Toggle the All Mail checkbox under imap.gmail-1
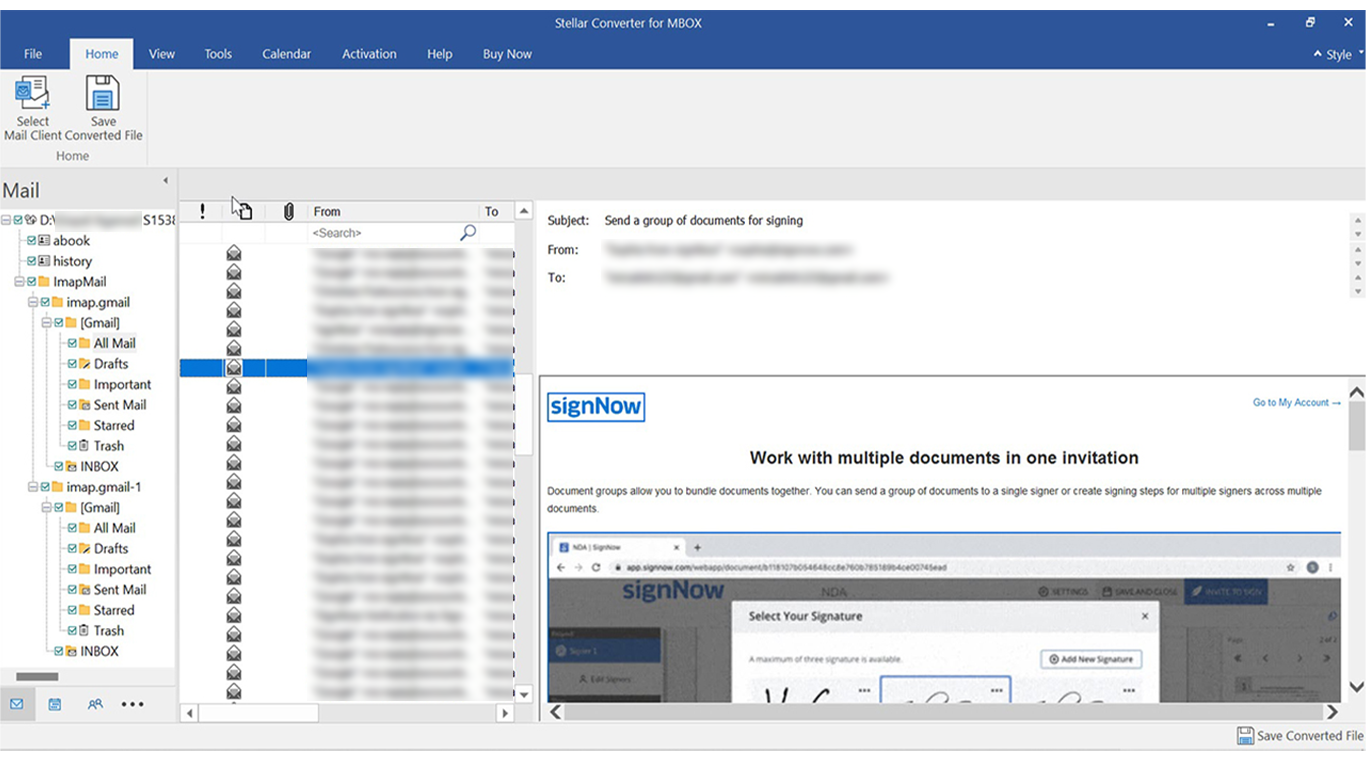Image resolution: width=1366 pixels, height=768 pixels. [x=72, y=528]
